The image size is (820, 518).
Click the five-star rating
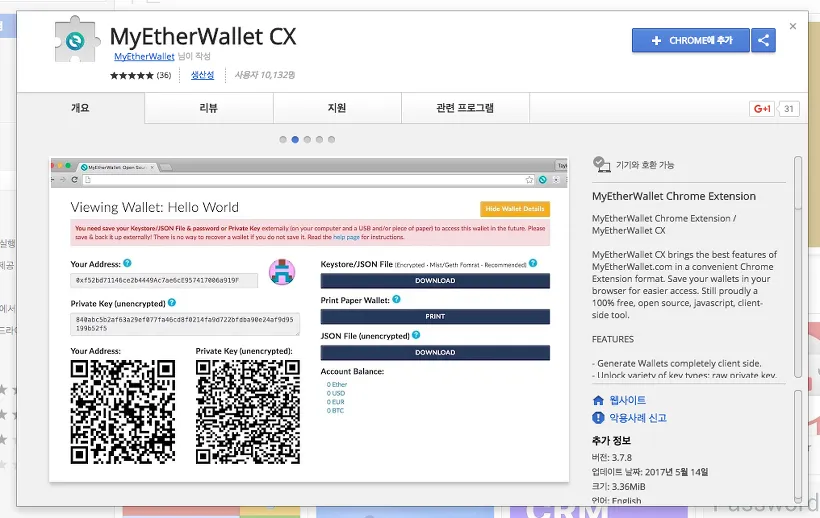(x=132, y=75)
